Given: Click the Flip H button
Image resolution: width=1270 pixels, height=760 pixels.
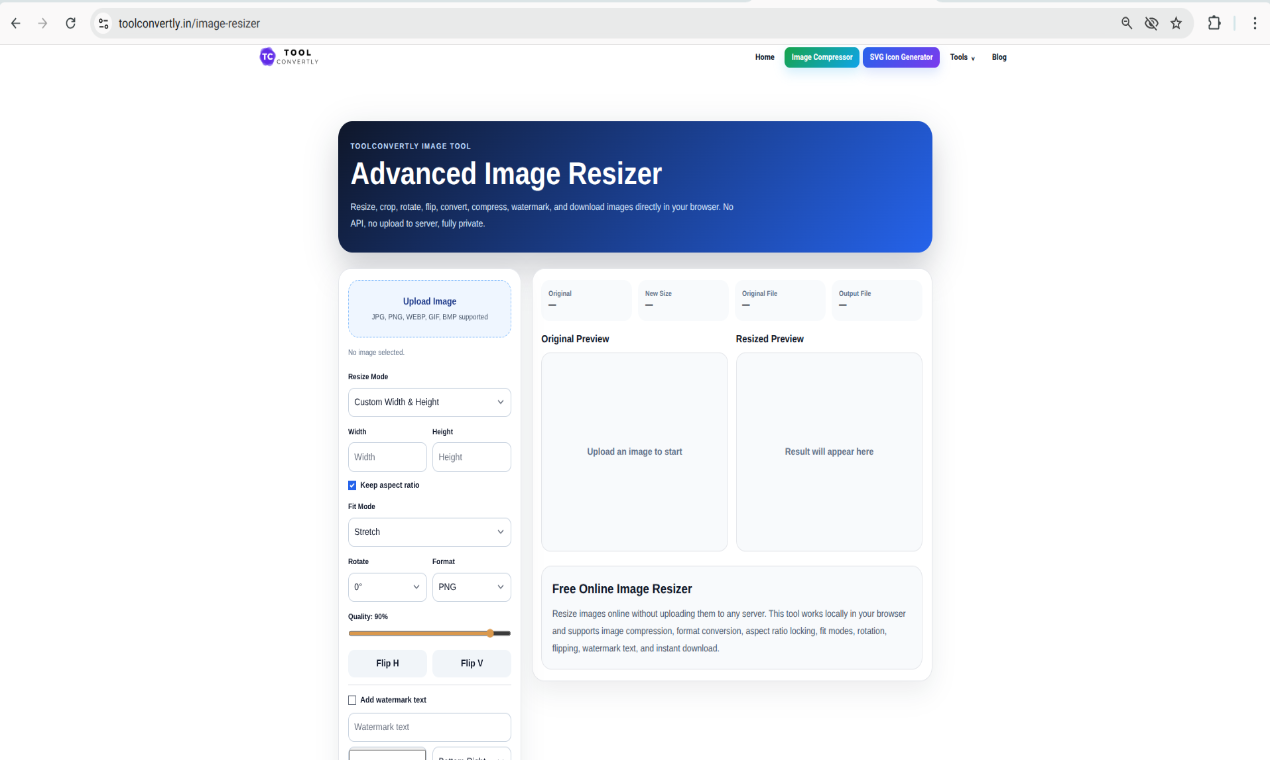Looking at the screenshot, I should 387,663.
